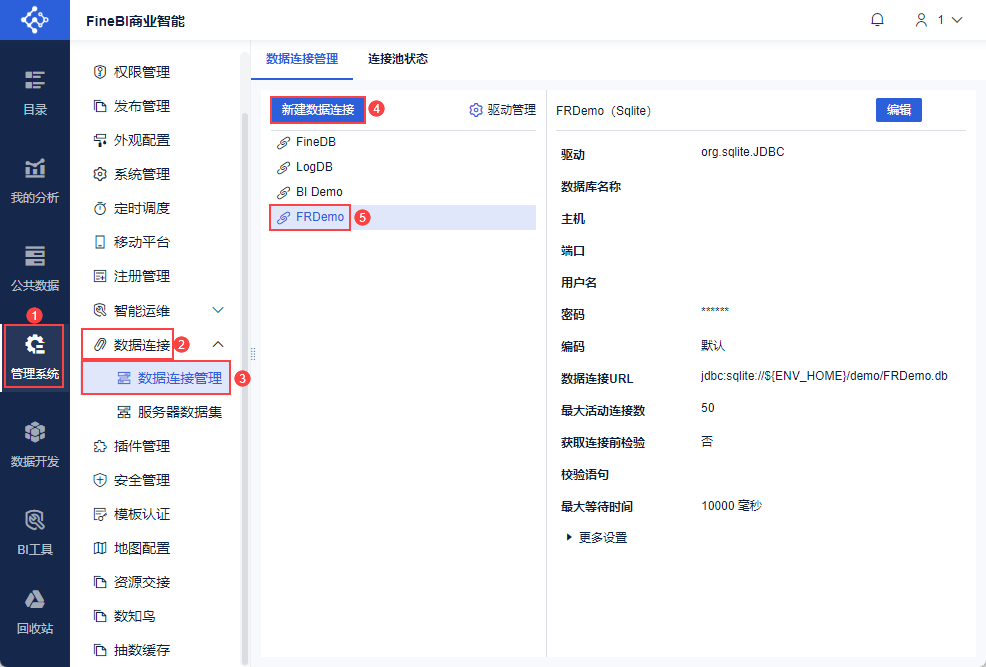
Task: Collapse the 数据连接 chevron
Action: (x=218, y=344)
